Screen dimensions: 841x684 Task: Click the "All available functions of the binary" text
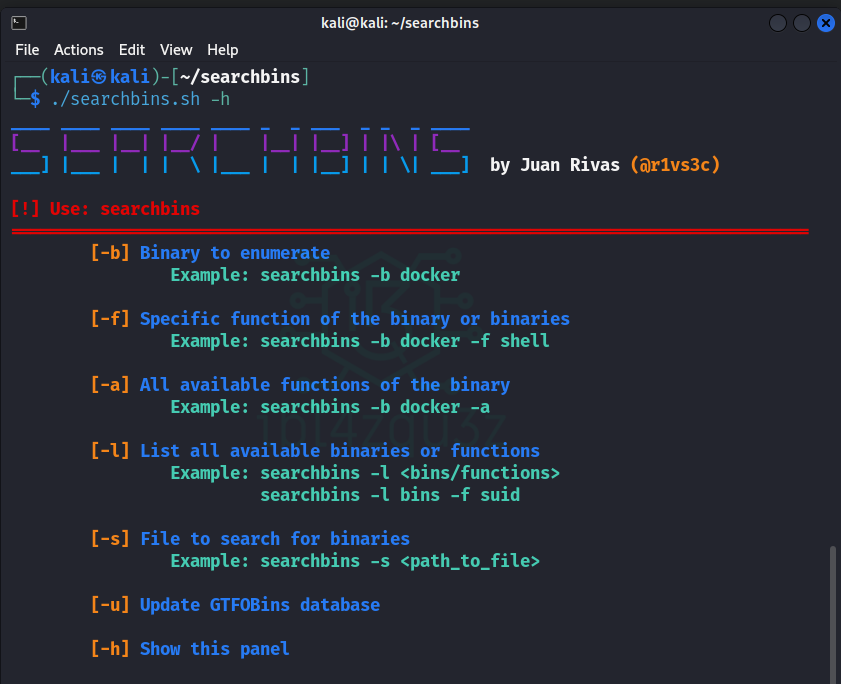(x=325, y=385)
